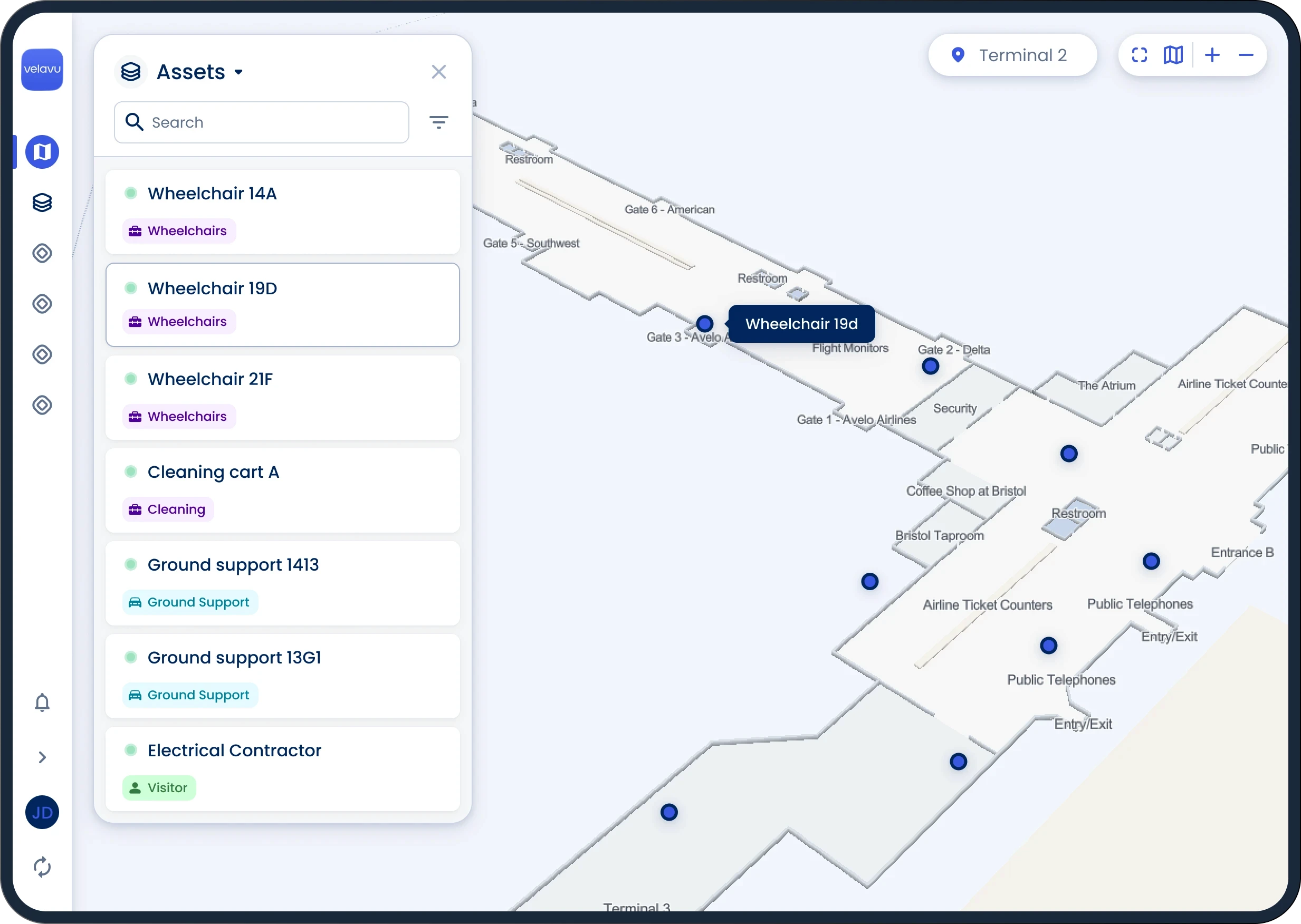The height and width of the screenshot is (924, 1301).
Task: Click the Coffee Shop at Bristol label
Action: point(966,491)
